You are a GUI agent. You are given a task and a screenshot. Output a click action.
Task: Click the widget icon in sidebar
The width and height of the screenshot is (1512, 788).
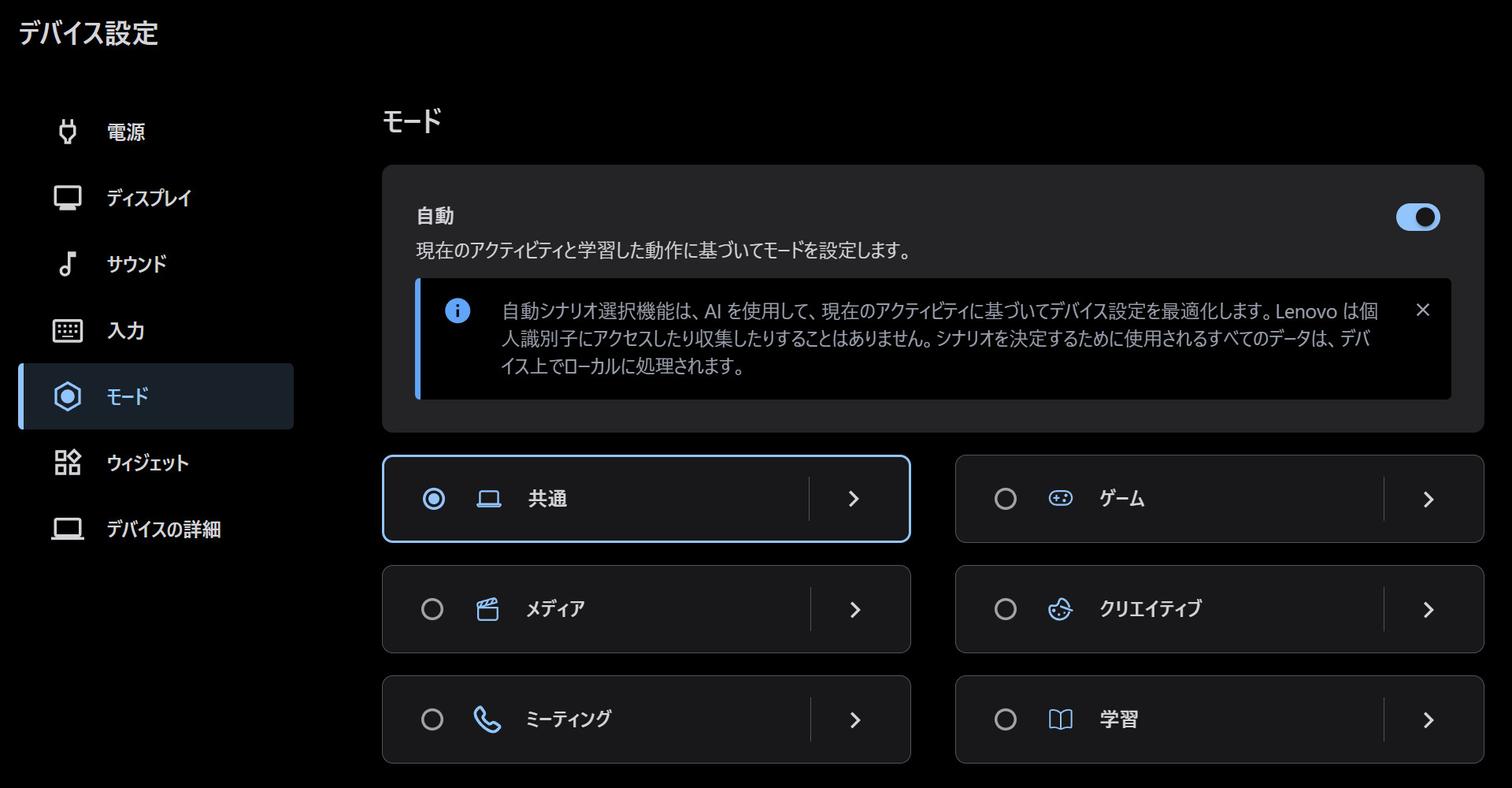pyautogui.click(x=68, y=463)
